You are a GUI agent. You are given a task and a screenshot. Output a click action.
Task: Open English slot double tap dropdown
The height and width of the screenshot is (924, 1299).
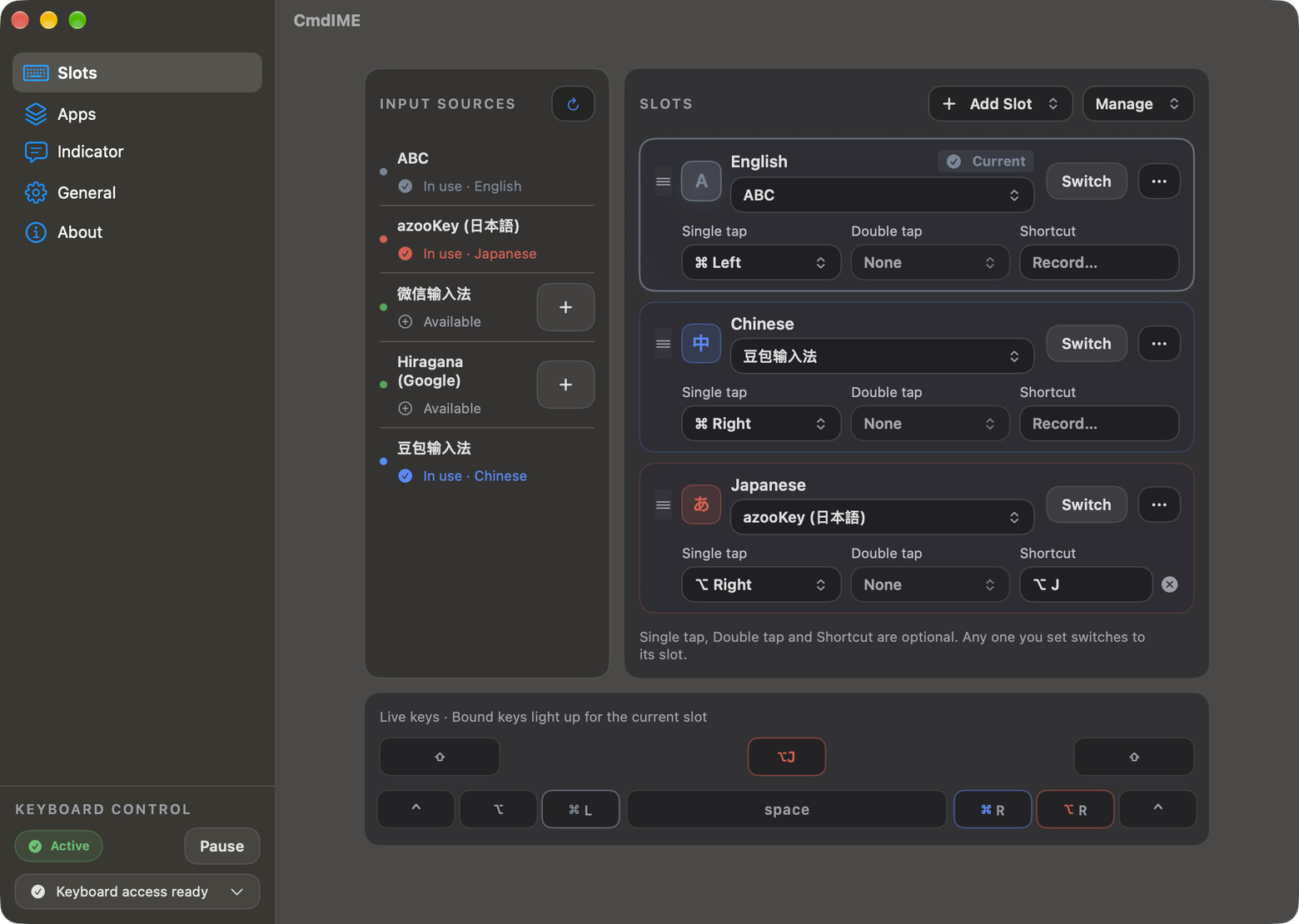[930, 262]
